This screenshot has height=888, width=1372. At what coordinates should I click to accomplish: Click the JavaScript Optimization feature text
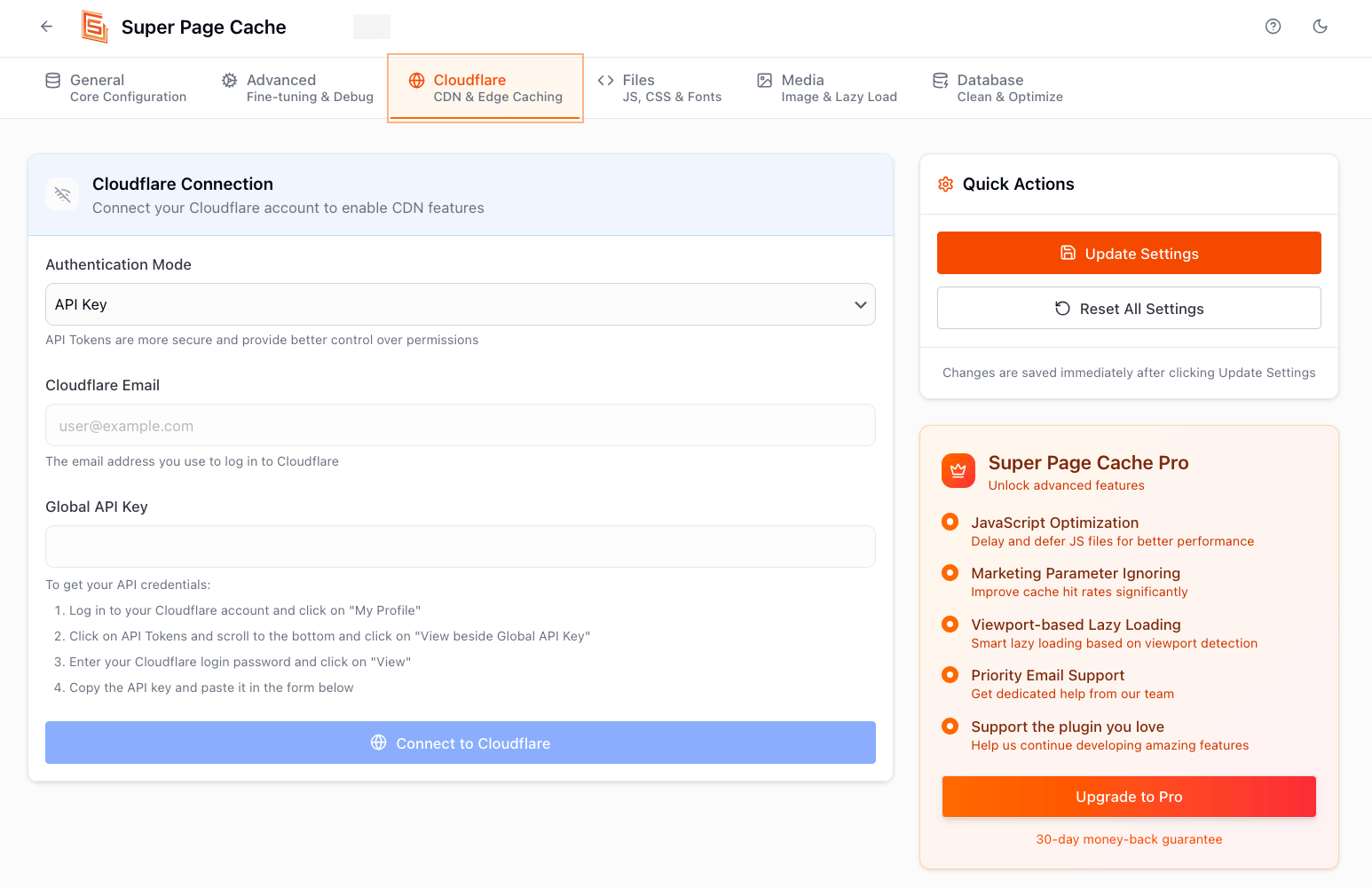coord(1054,523)
